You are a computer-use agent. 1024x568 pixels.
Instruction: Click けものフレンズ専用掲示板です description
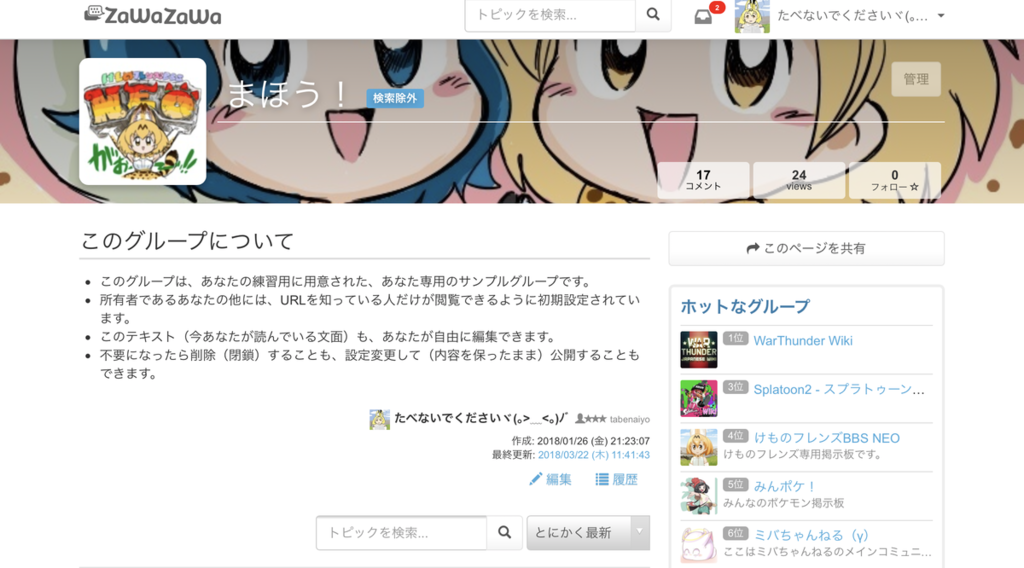(803, 454)
